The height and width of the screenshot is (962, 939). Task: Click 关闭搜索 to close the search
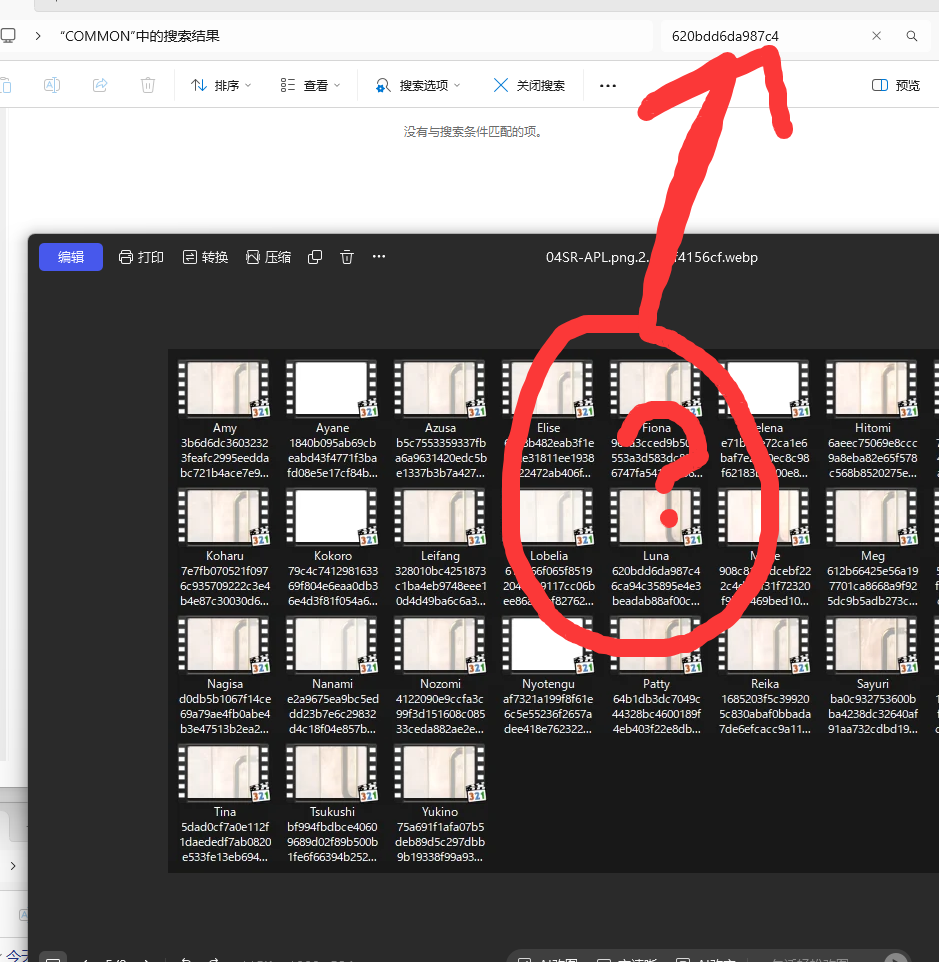pos(529,85)
